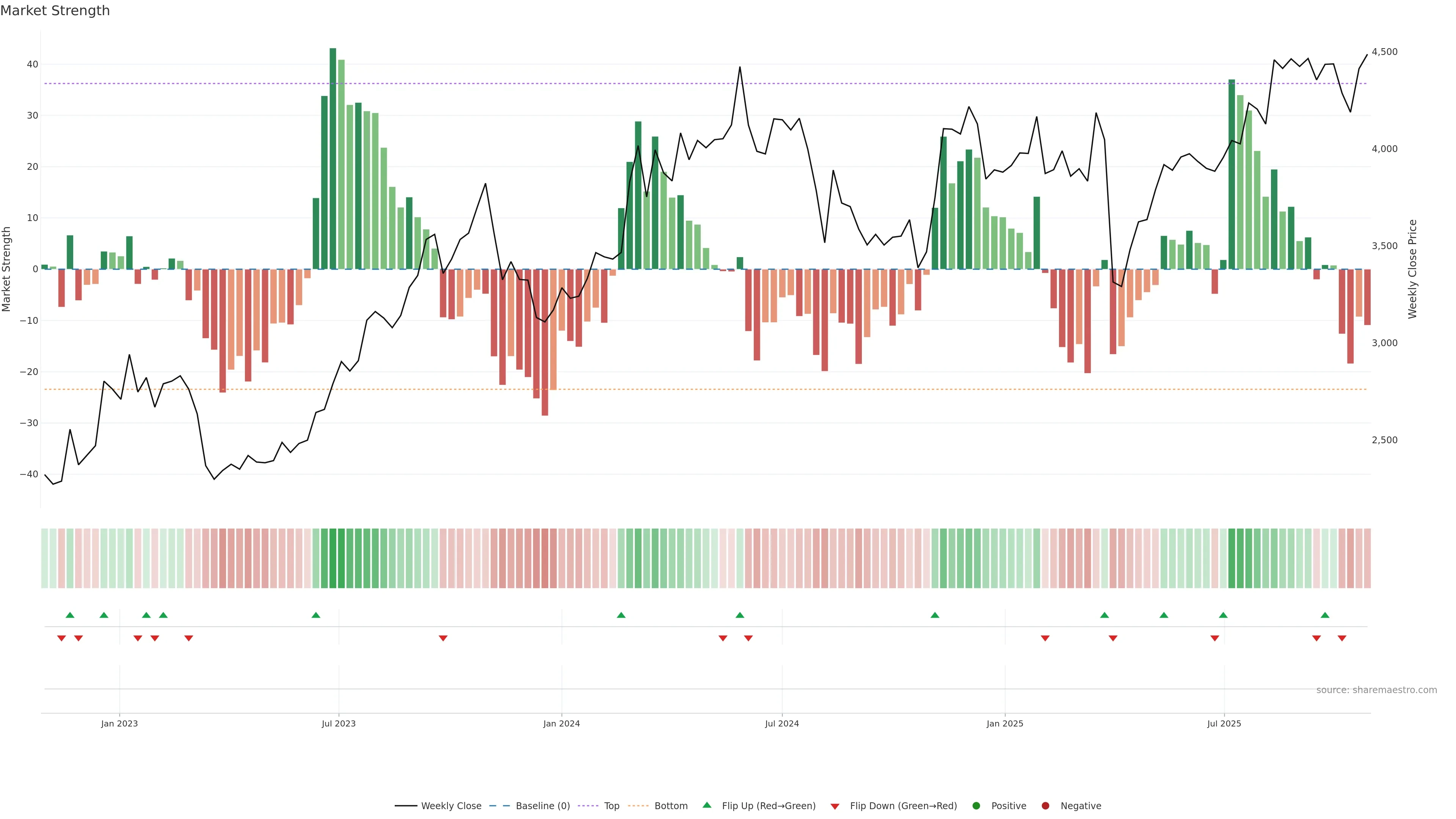Click the Market Strength chart title
This screenshot has width=1456, height=819.
tap(55, 11)
